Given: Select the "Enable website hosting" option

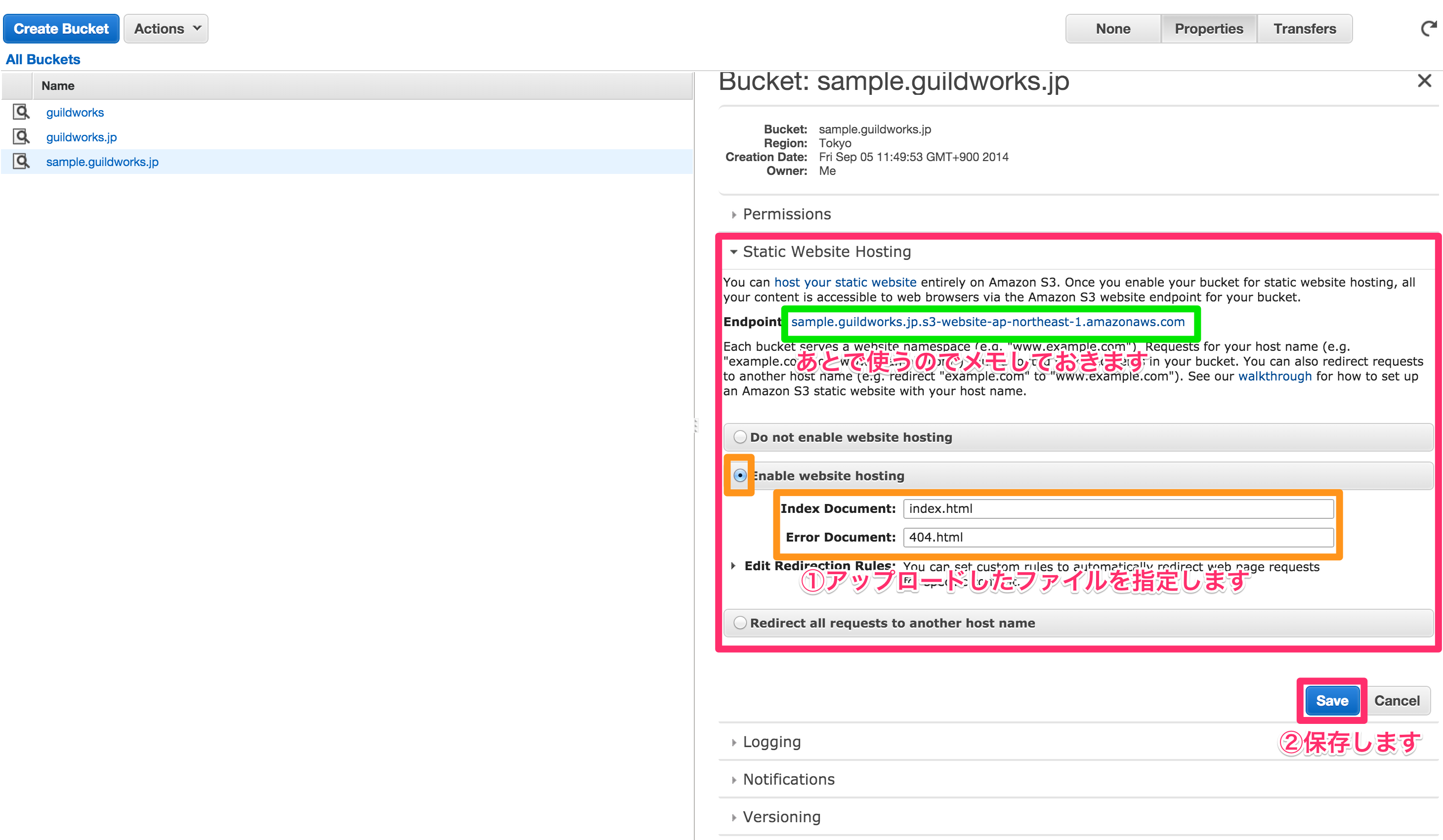Looking at the screenshot, I should click(740, 475).
